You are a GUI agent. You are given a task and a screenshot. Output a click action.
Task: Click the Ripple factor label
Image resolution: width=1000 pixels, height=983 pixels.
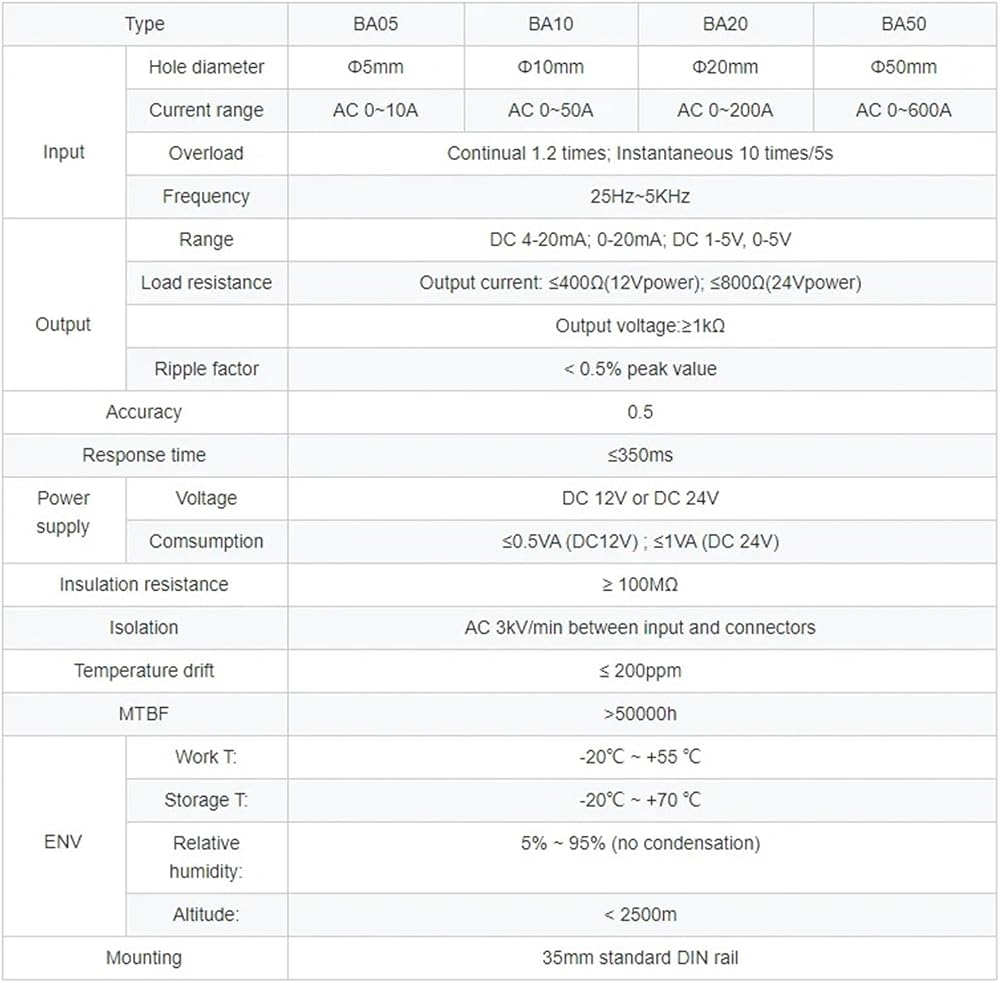[x=206, y=369]
